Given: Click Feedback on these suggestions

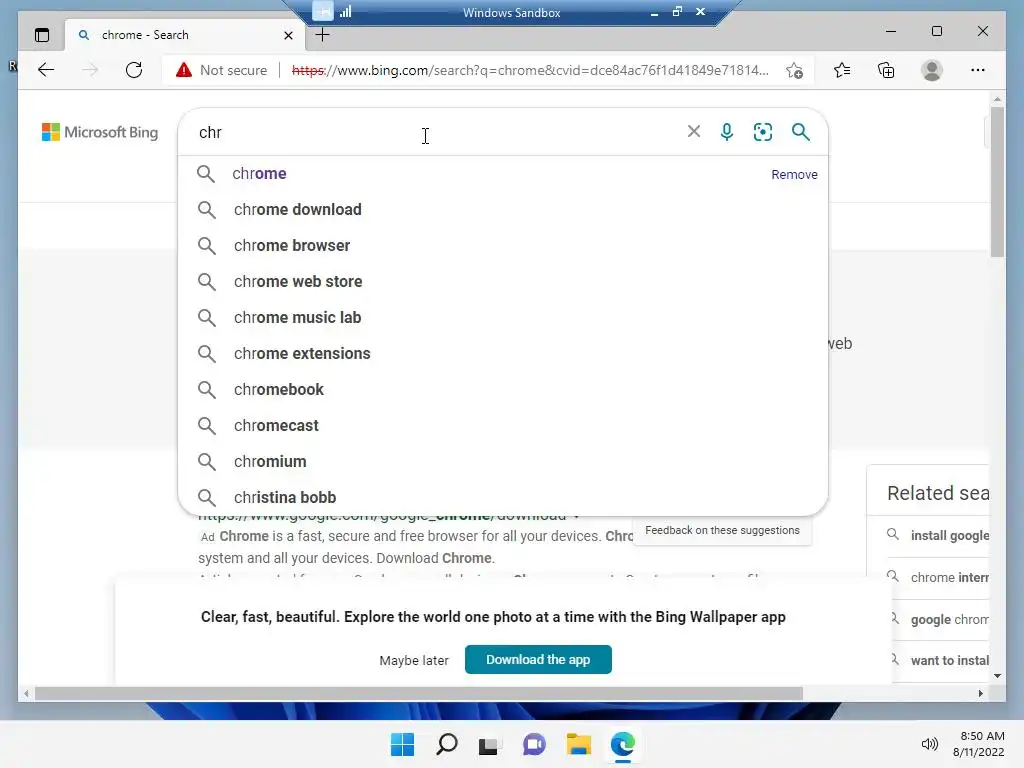Looking at the screenshot, I should coord(722,530).
